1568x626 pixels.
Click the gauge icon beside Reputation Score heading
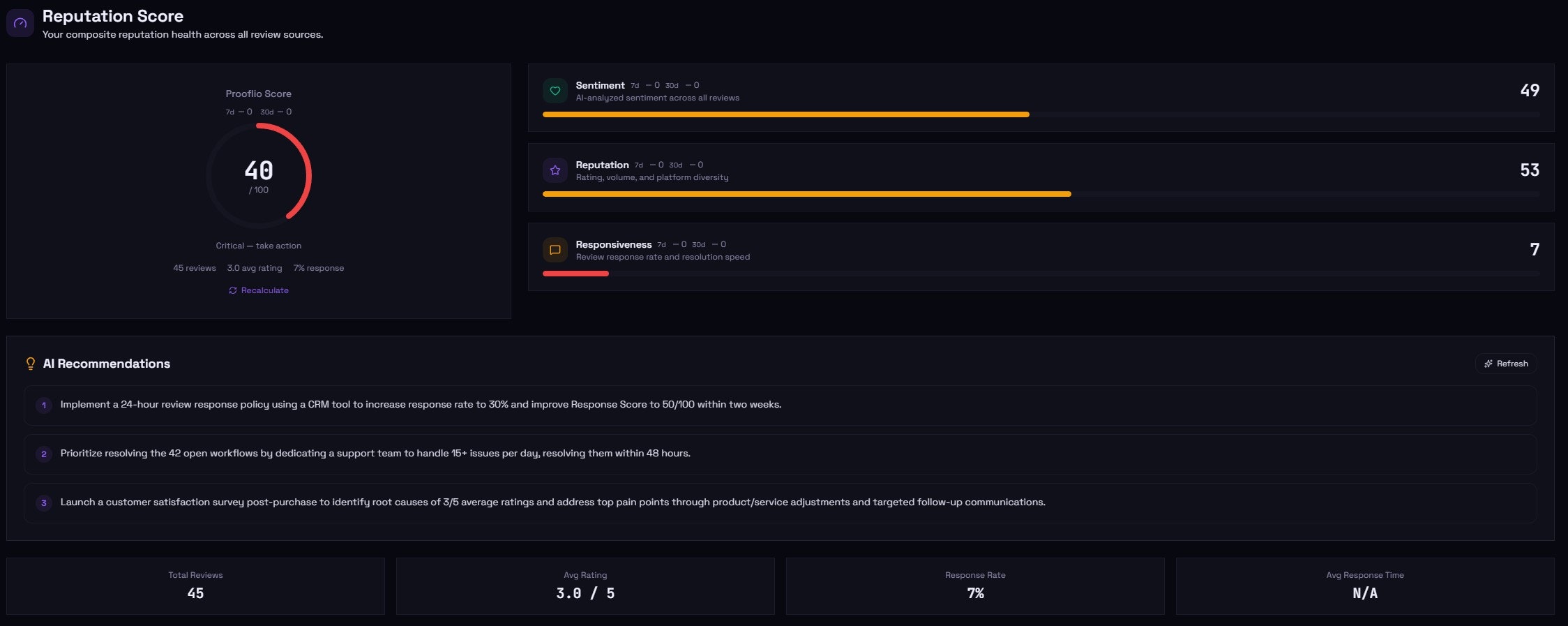tap(20, 22)
